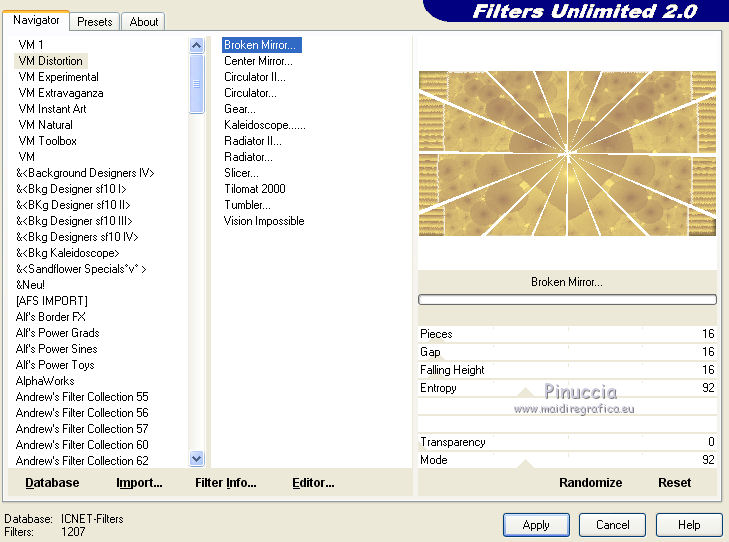Screen dimensions: 729x542
Task: Open the Database menu button
Action: (x=52, y=483)
